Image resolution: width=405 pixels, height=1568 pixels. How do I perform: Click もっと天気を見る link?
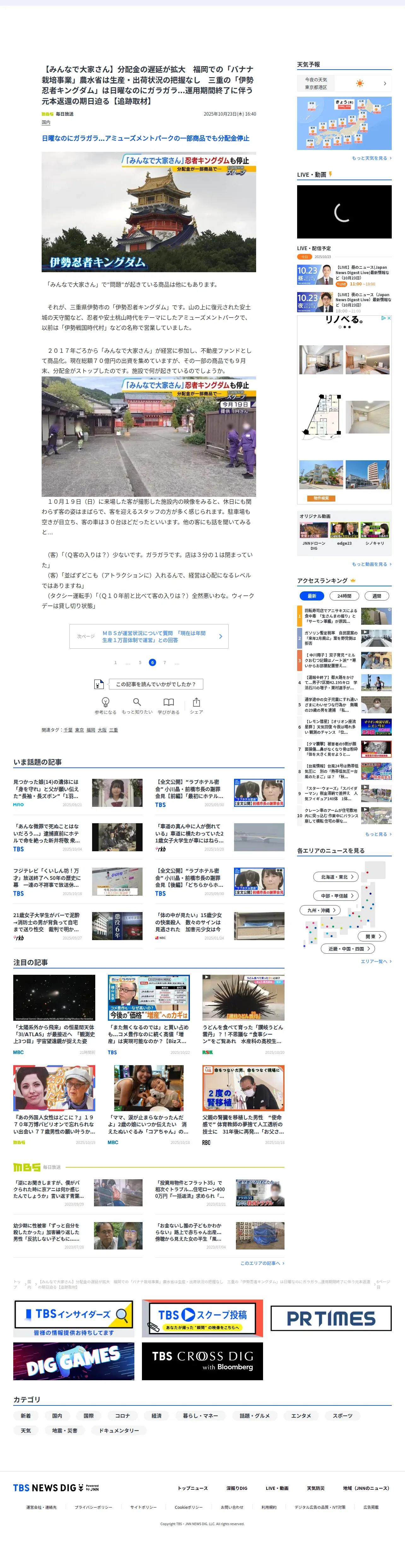click(372, 158)
